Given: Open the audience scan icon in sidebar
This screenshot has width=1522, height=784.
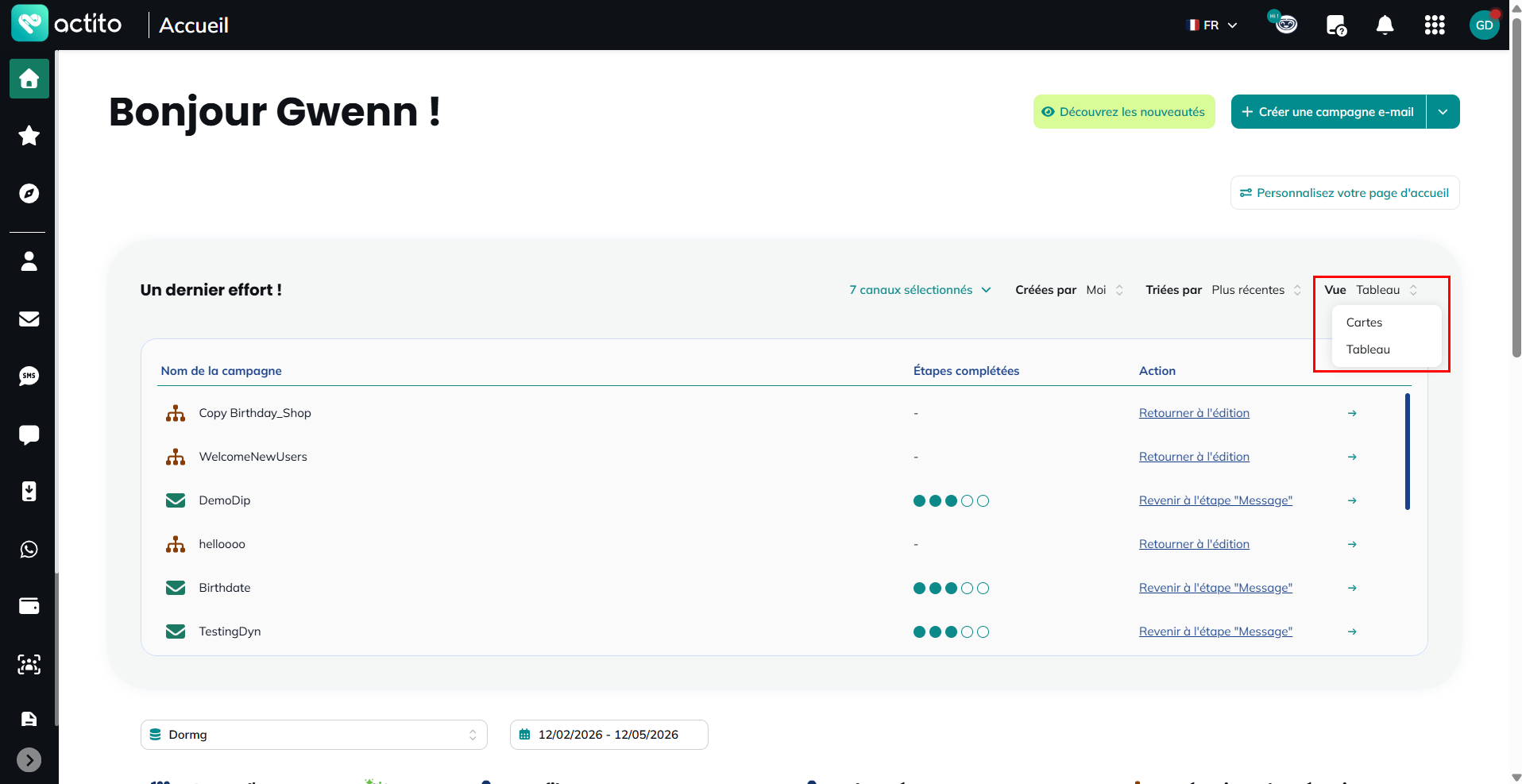Looking at the screenshot, I should point(29,664).
